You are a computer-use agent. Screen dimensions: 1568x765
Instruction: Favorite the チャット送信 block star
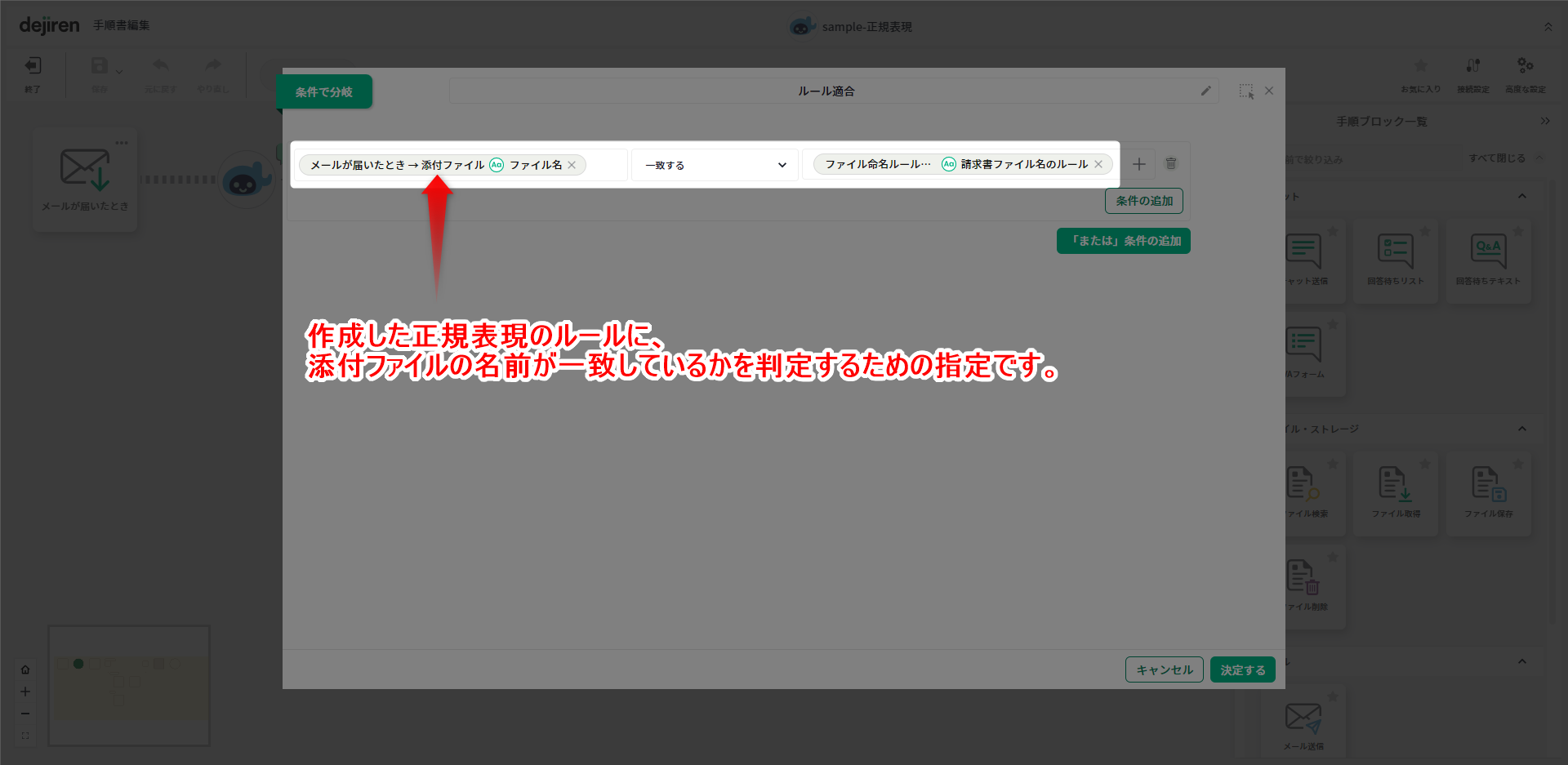pos(1333,231)
